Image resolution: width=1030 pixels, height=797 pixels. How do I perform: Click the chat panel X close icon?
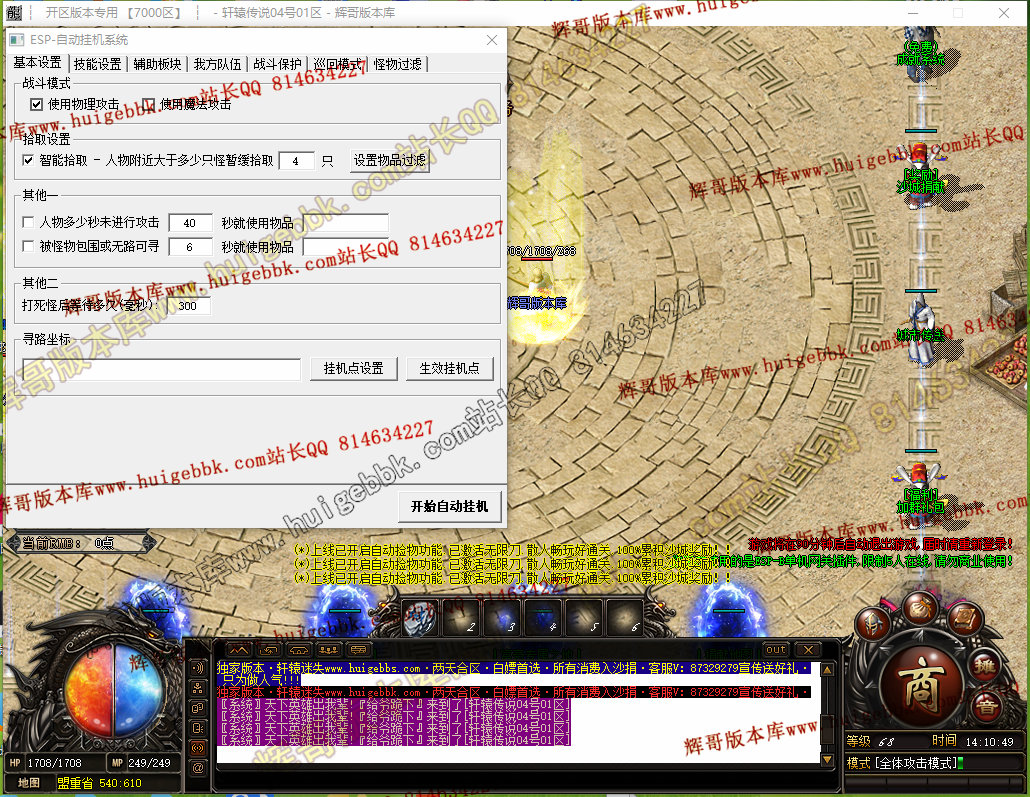click(809, 650)
